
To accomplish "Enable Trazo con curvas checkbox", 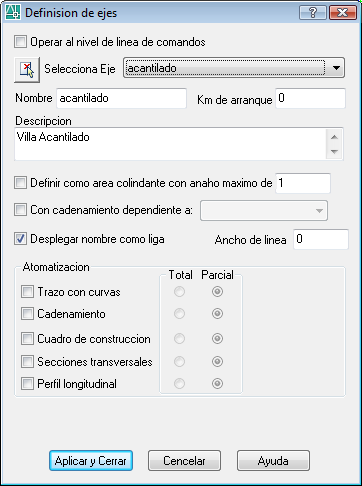I will (x=27, y=292).
